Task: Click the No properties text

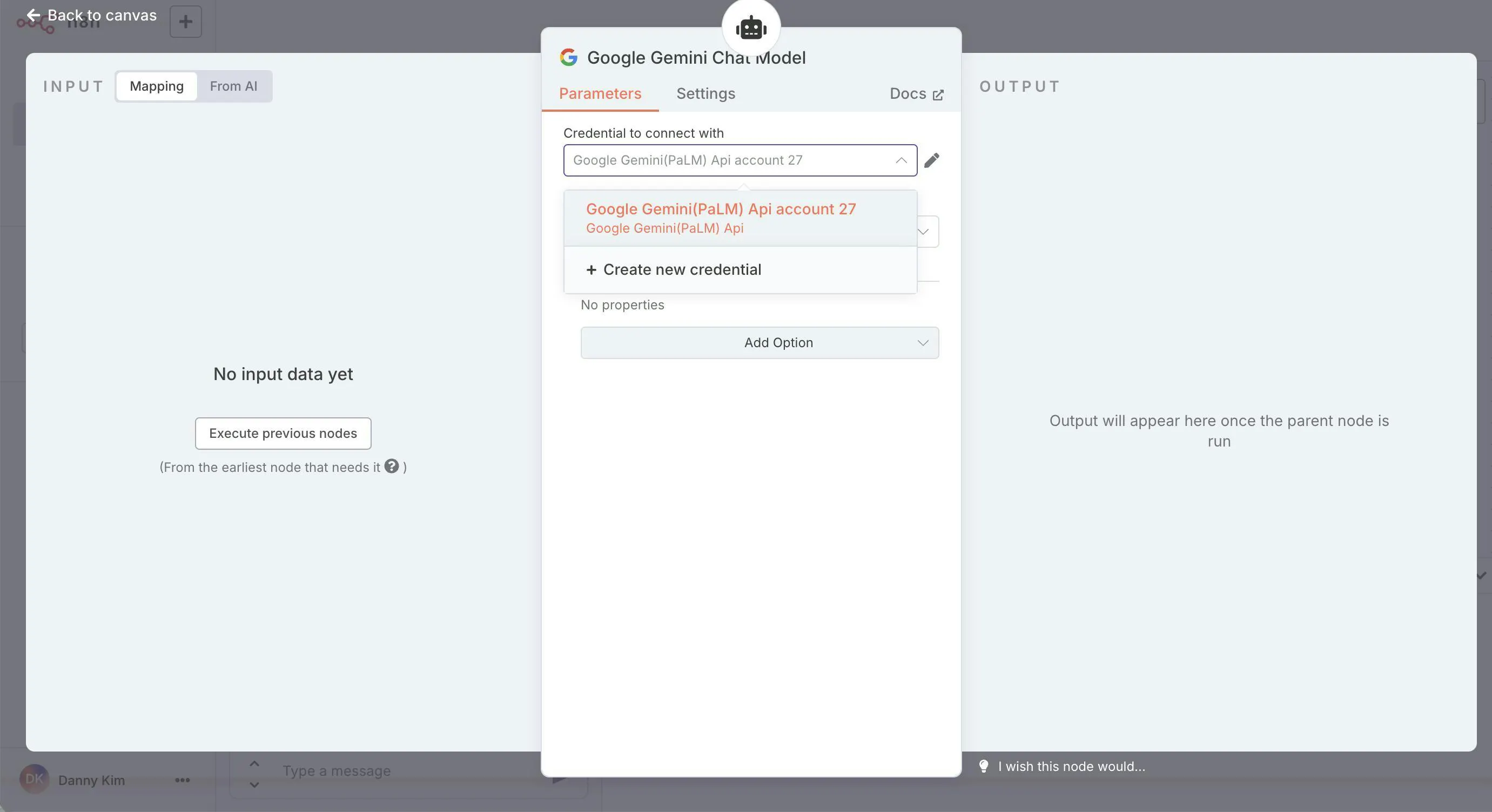Action: (622, 305)
